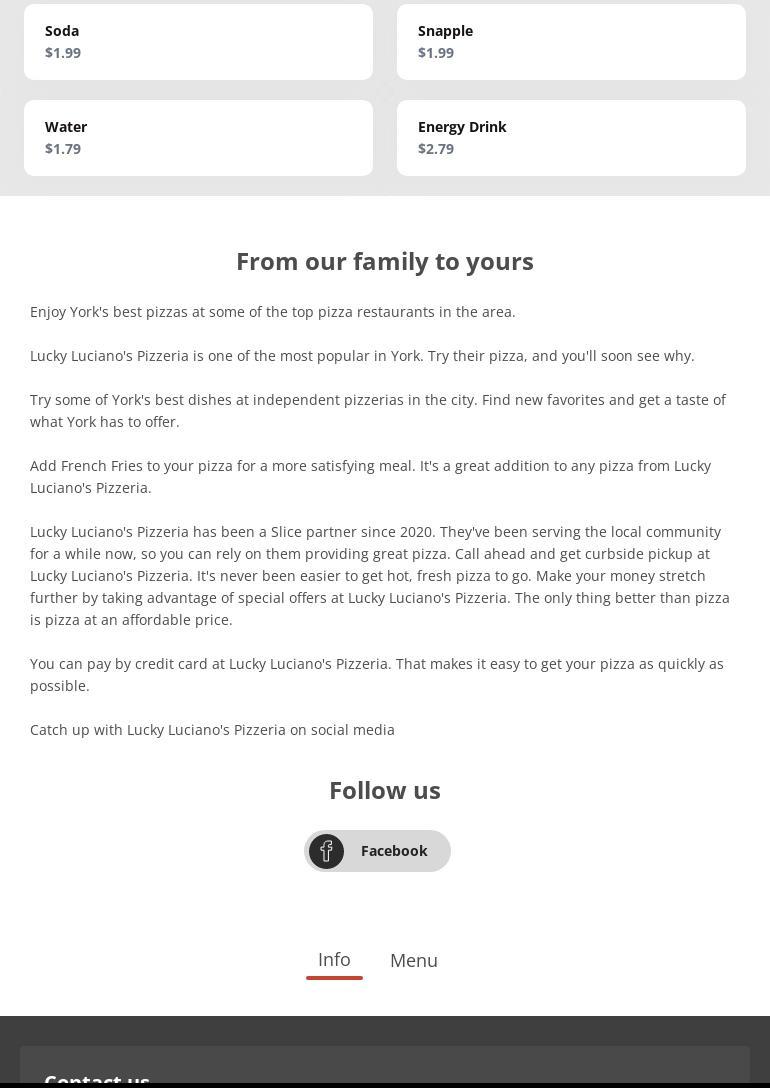This screenshot has height=1088, width=770.
Task: Choose the Water menu item
Action: [x=198, y=138]
